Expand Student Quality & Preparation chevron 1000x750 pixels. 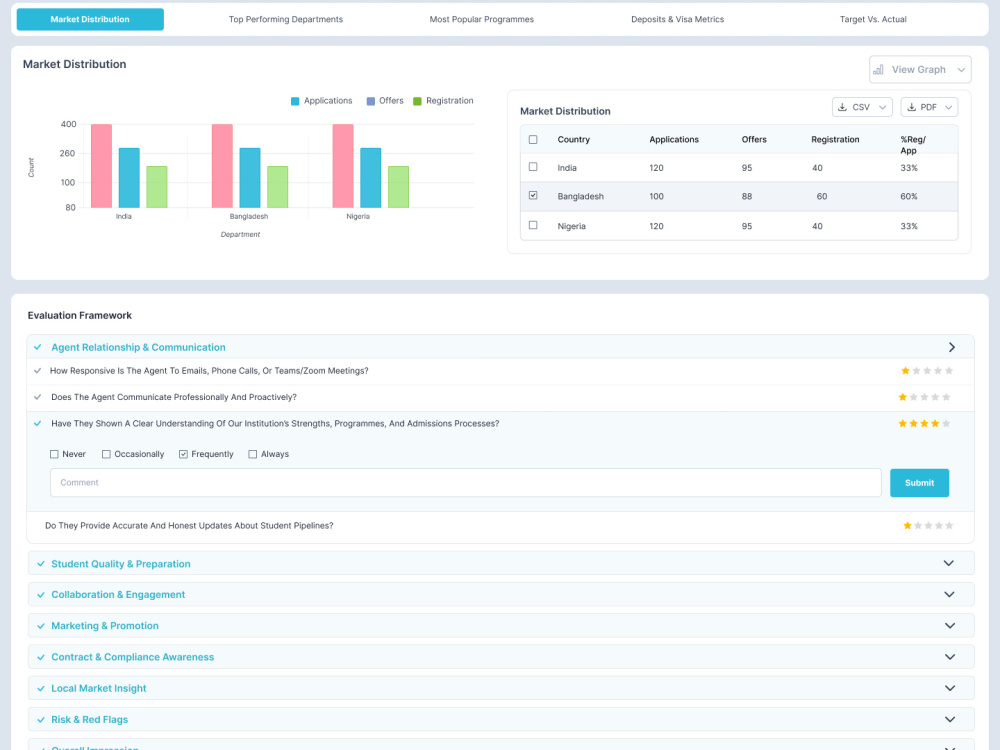tap(949, 563)
